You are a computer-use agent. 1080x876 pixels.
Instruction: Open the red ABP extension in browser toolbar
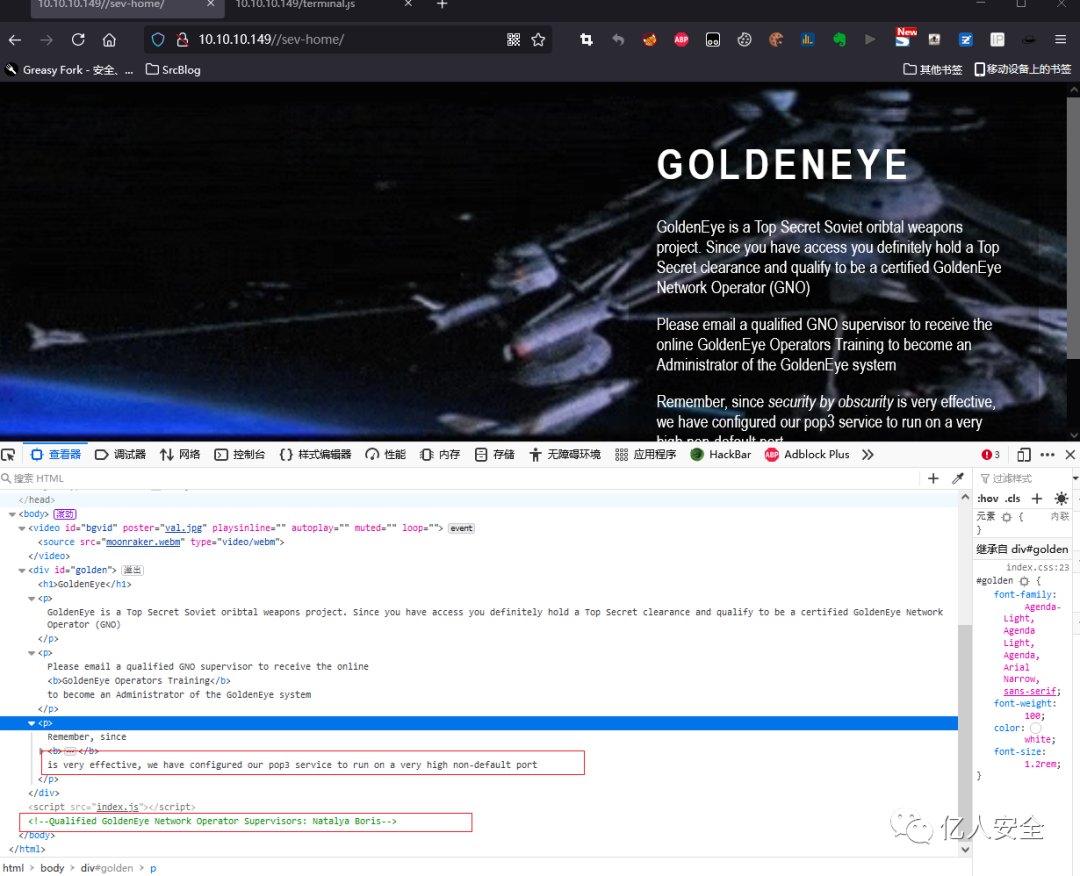click(x=681, y=40)
